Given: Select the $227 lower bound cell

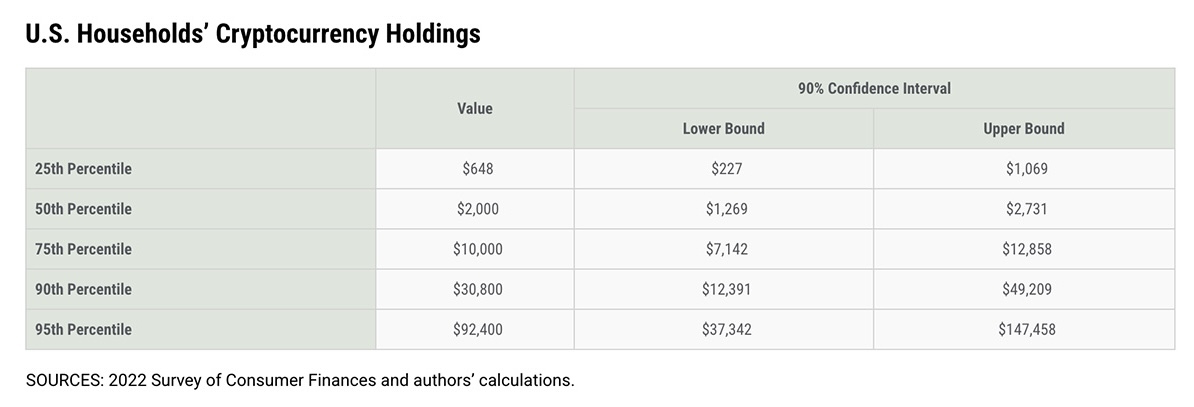Looking at the screenshot, I should [x=725, y=169].
